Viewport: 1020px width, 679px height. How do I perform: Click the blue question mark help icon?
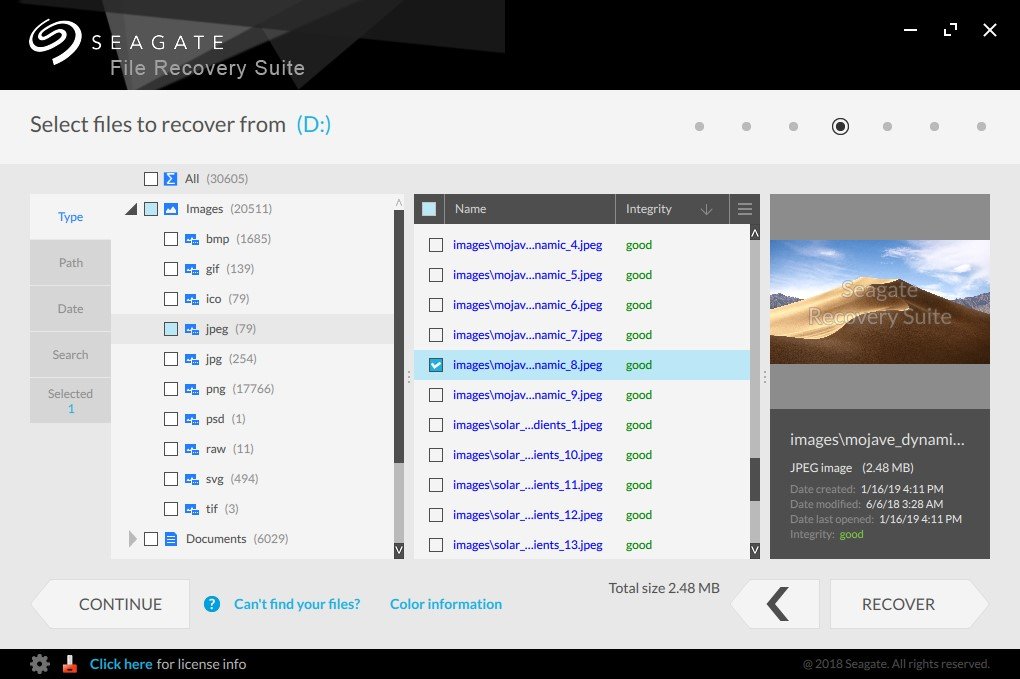[211, 604]
